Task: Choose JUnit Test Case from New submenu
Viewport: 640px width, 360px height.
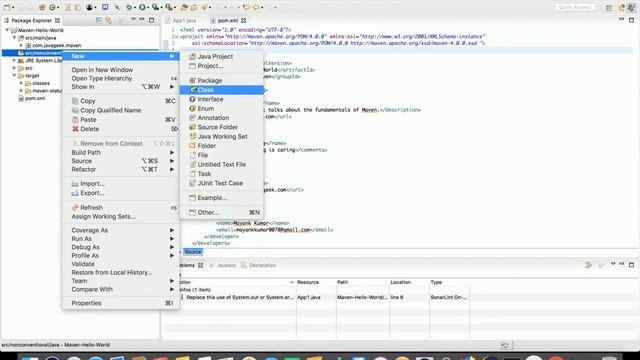Action: pyautogui.click(x=222, y=183)
